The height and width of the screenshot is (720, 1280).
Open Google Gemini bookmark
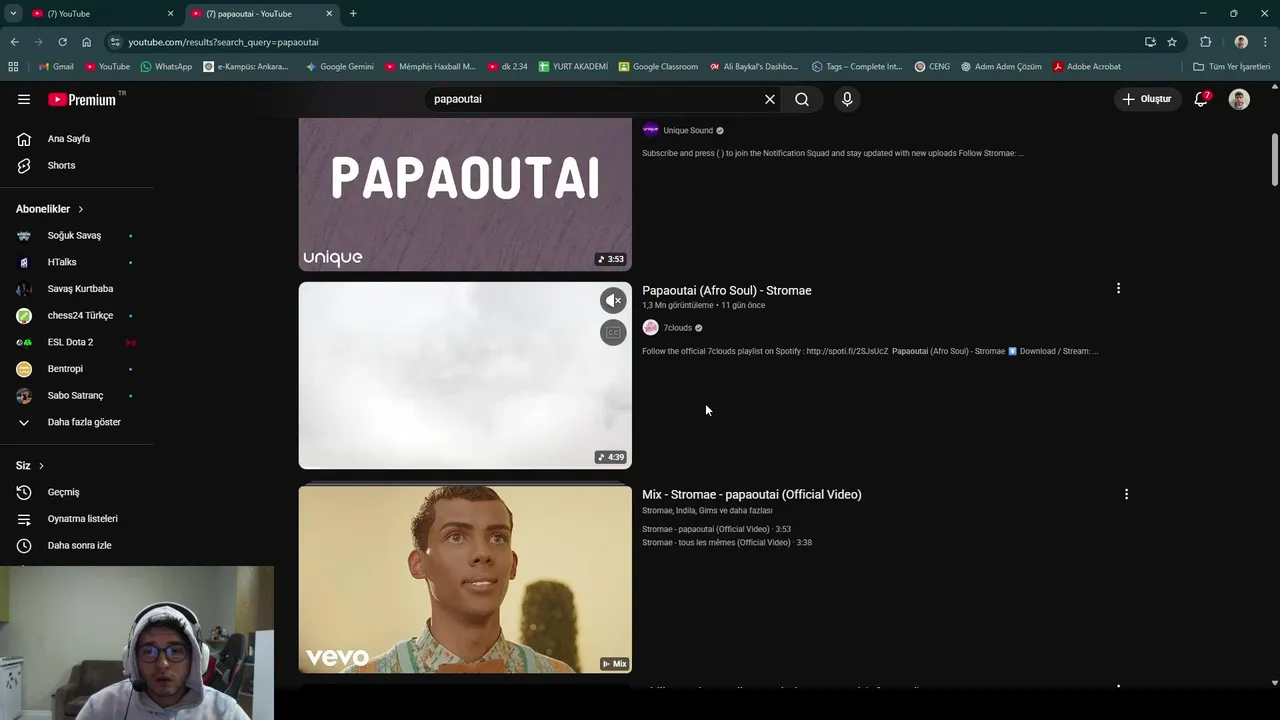339,67
